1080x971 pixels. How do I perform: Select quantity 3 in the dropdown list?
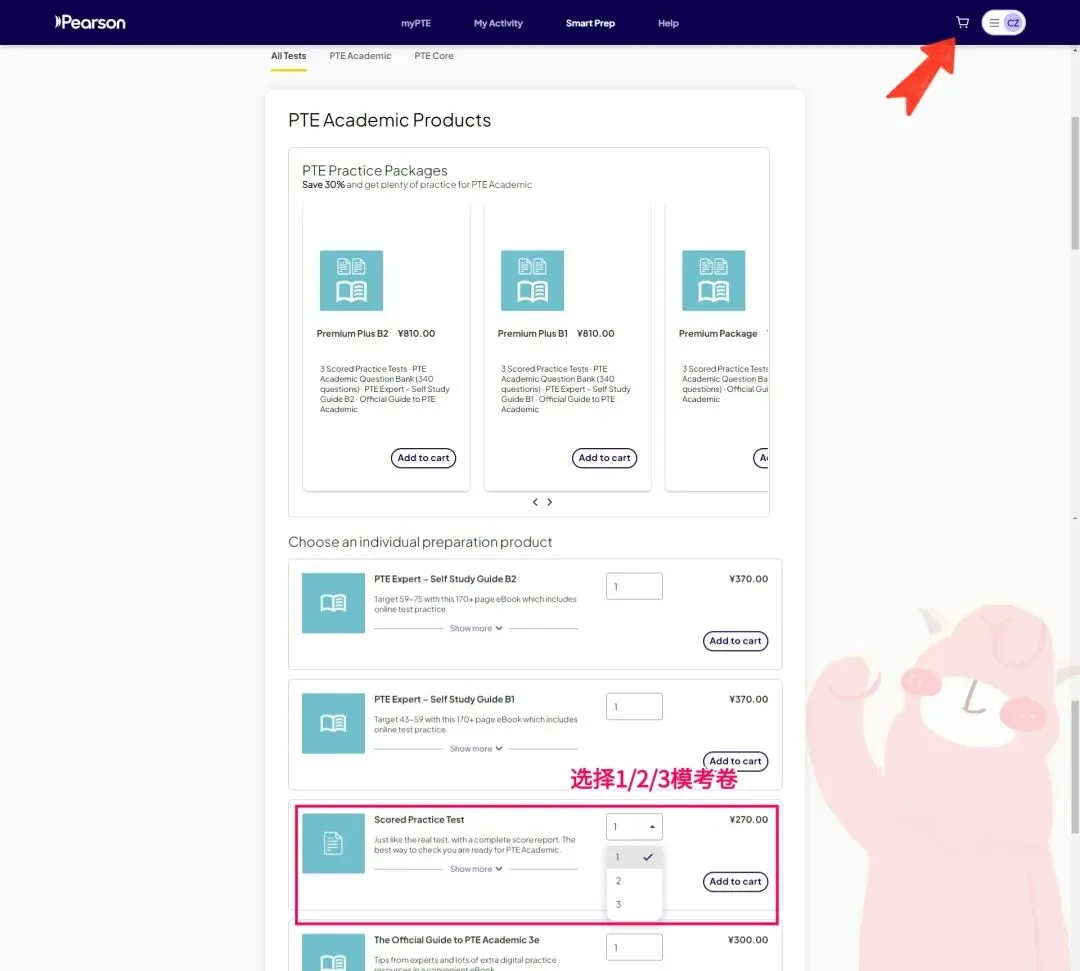click(634, 904)
